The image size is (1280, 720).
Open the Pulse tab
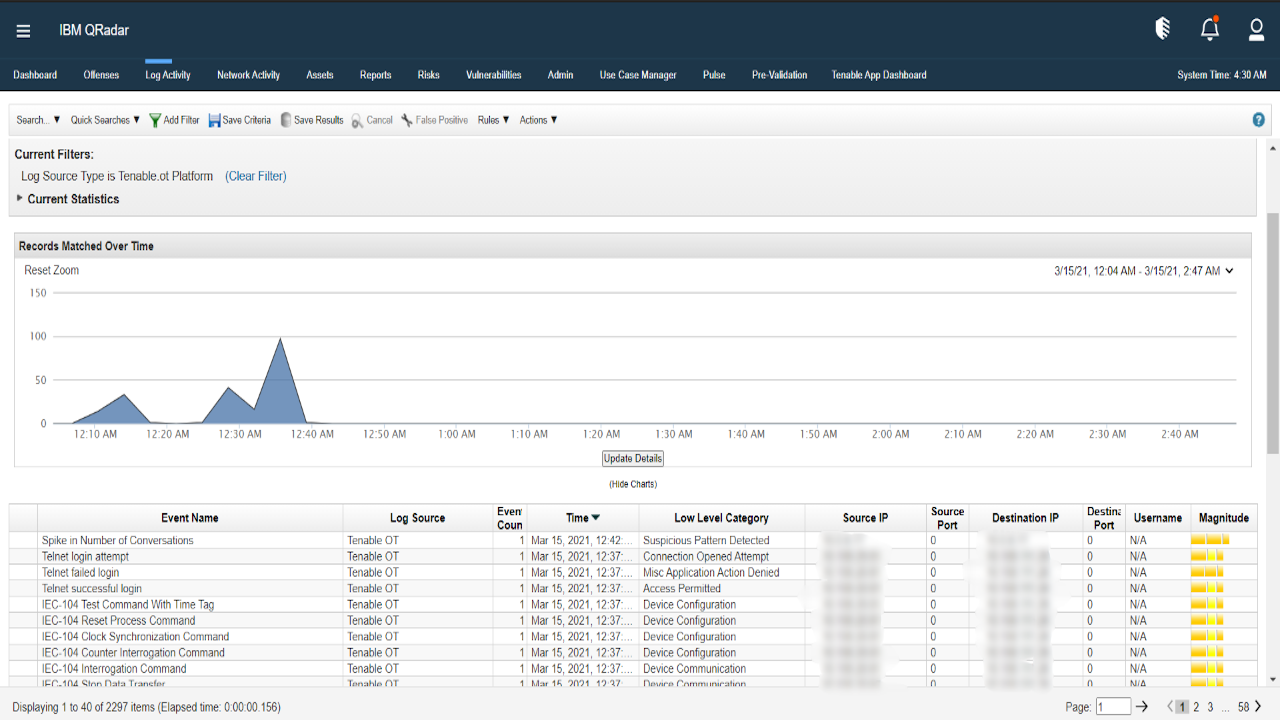714,75
